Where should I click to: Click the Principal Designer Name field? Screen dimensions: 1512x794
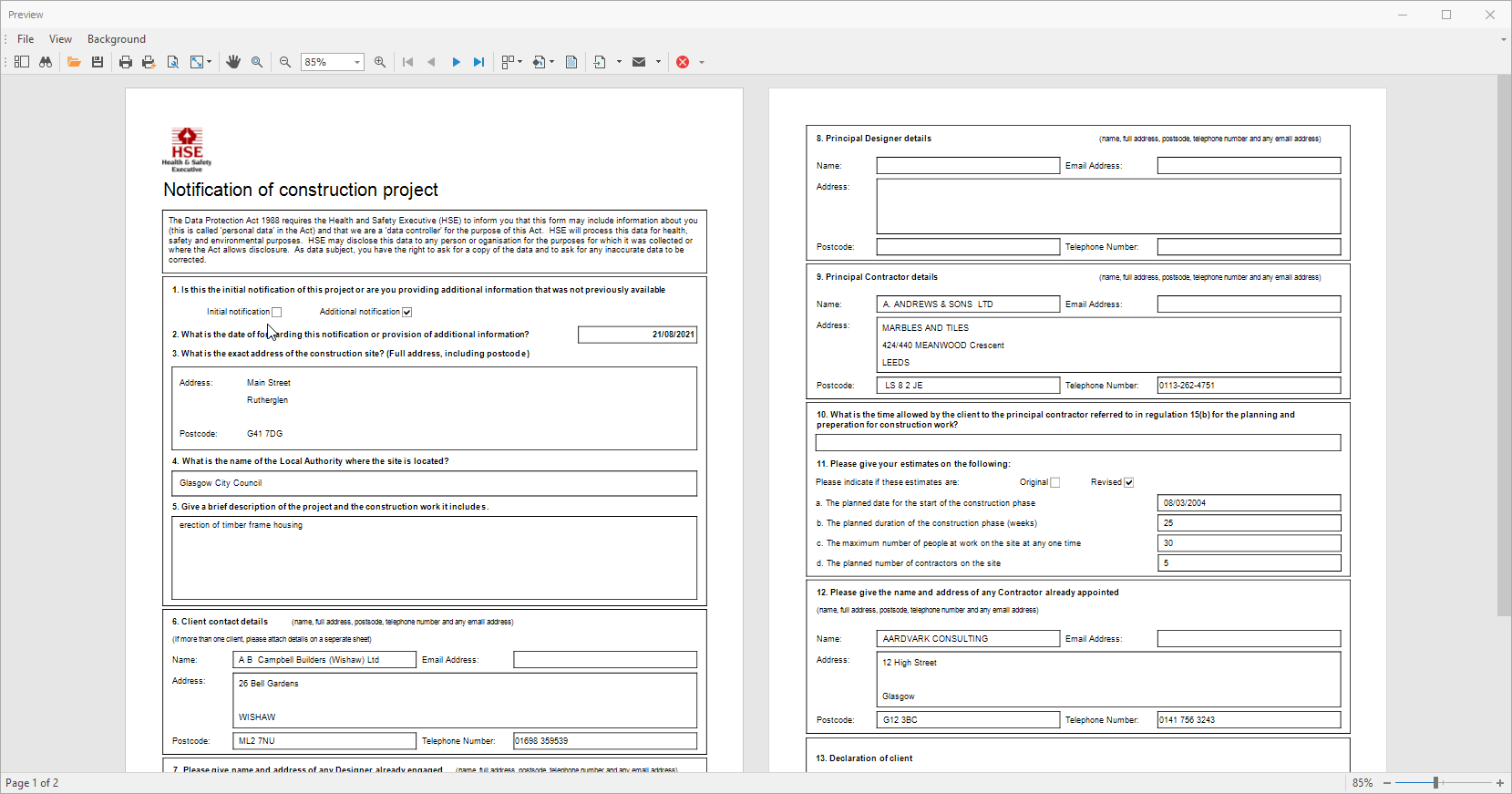pos(968,166)
